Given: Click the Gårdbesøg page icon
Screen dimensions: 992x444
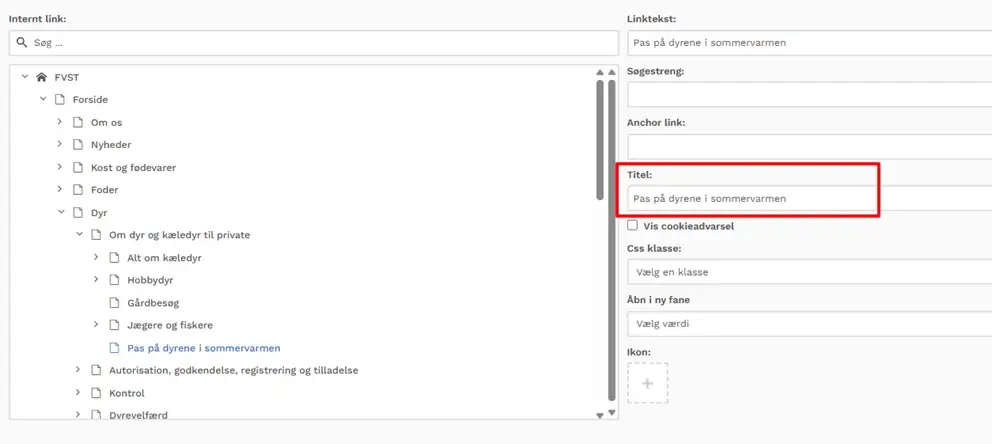Looking at the screenshot, I should tap(114, 303).
